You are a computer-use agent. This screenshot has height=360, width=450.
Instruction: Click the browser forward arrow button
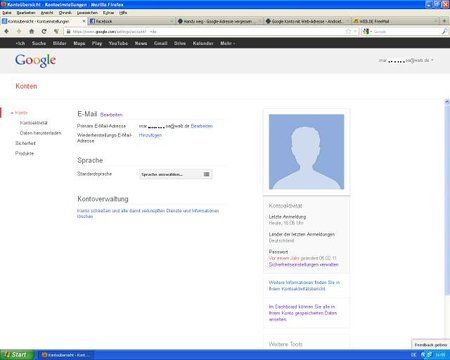pos(19,31)
